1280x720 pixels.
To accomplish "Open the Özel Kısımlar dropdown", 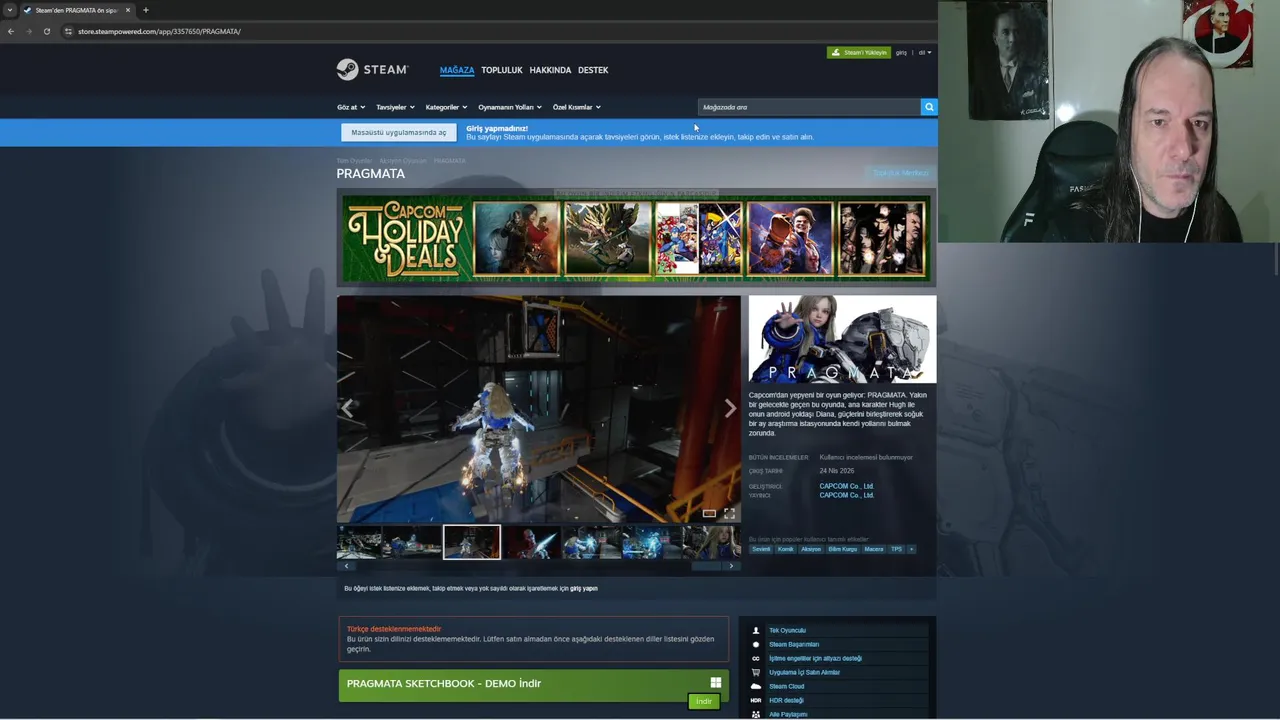I will pos(577,107).
